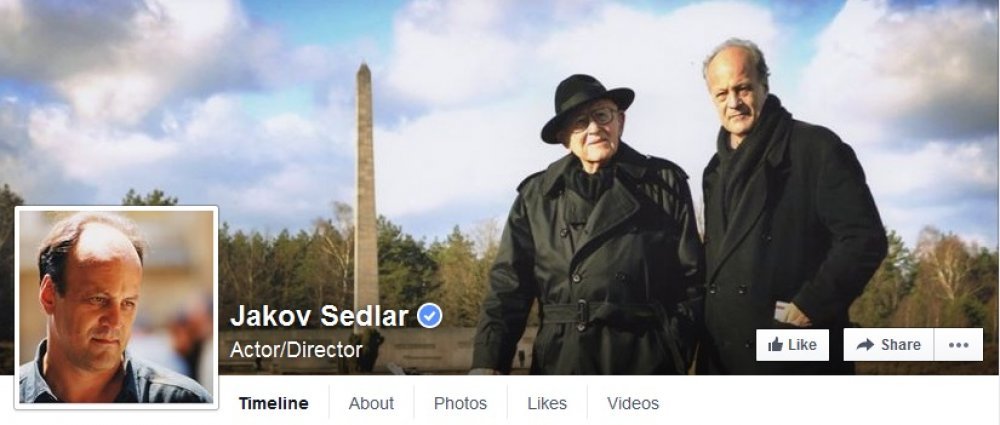
Task: Open the Videos tab
Action: click(x=633, y=403)
